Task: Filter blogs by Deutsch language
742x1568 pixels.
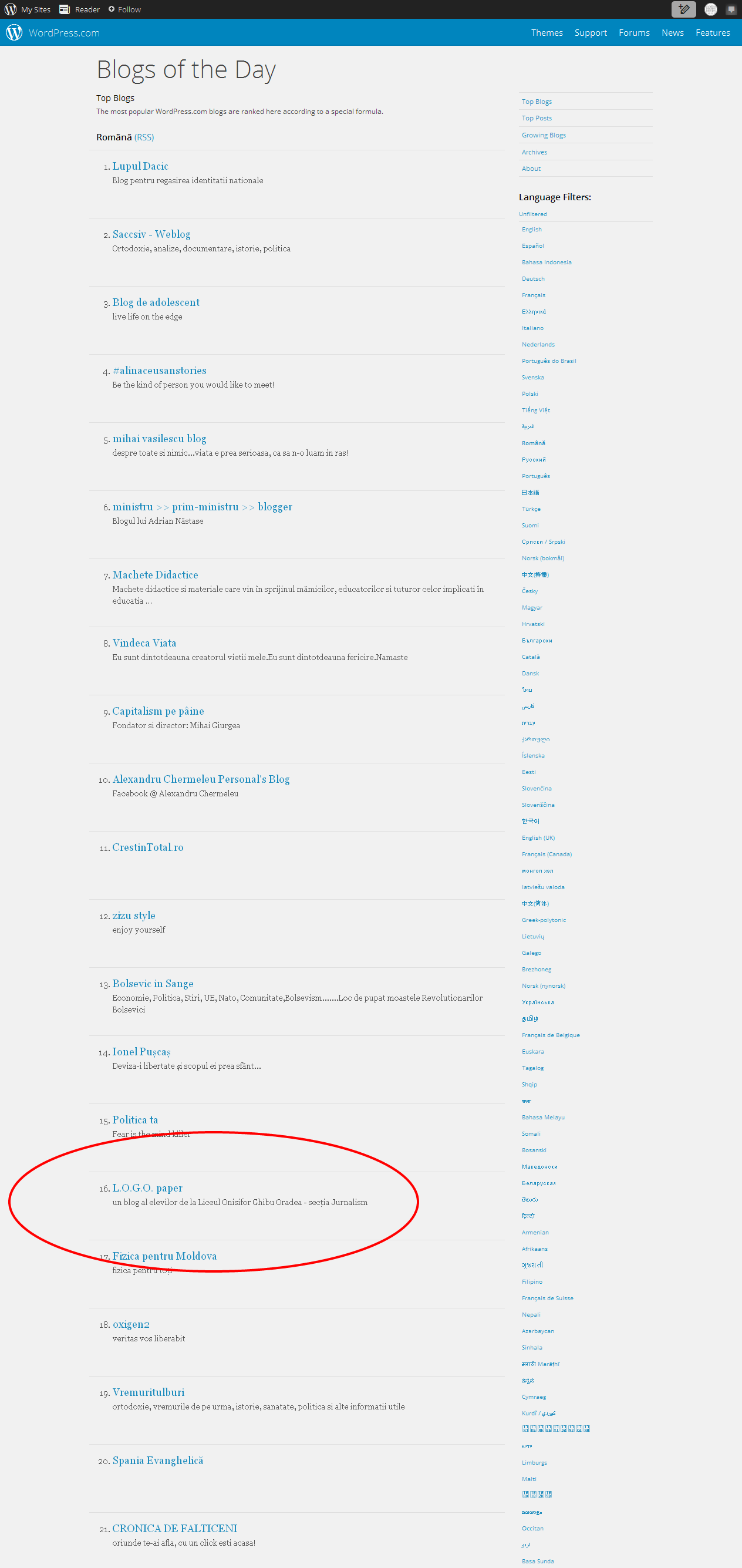Action: 532,279
